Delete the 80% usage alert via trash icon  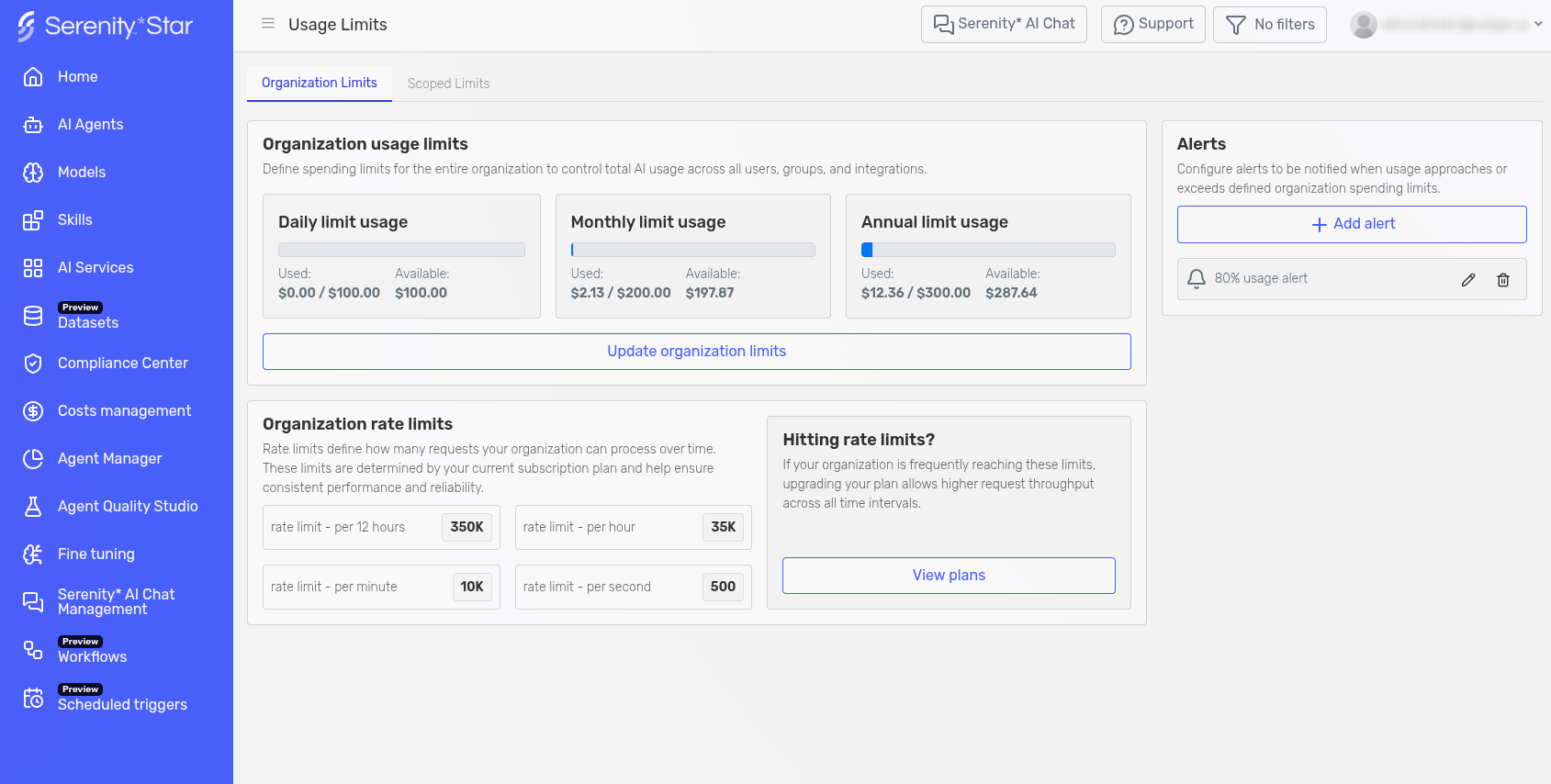click(1503, 280)
